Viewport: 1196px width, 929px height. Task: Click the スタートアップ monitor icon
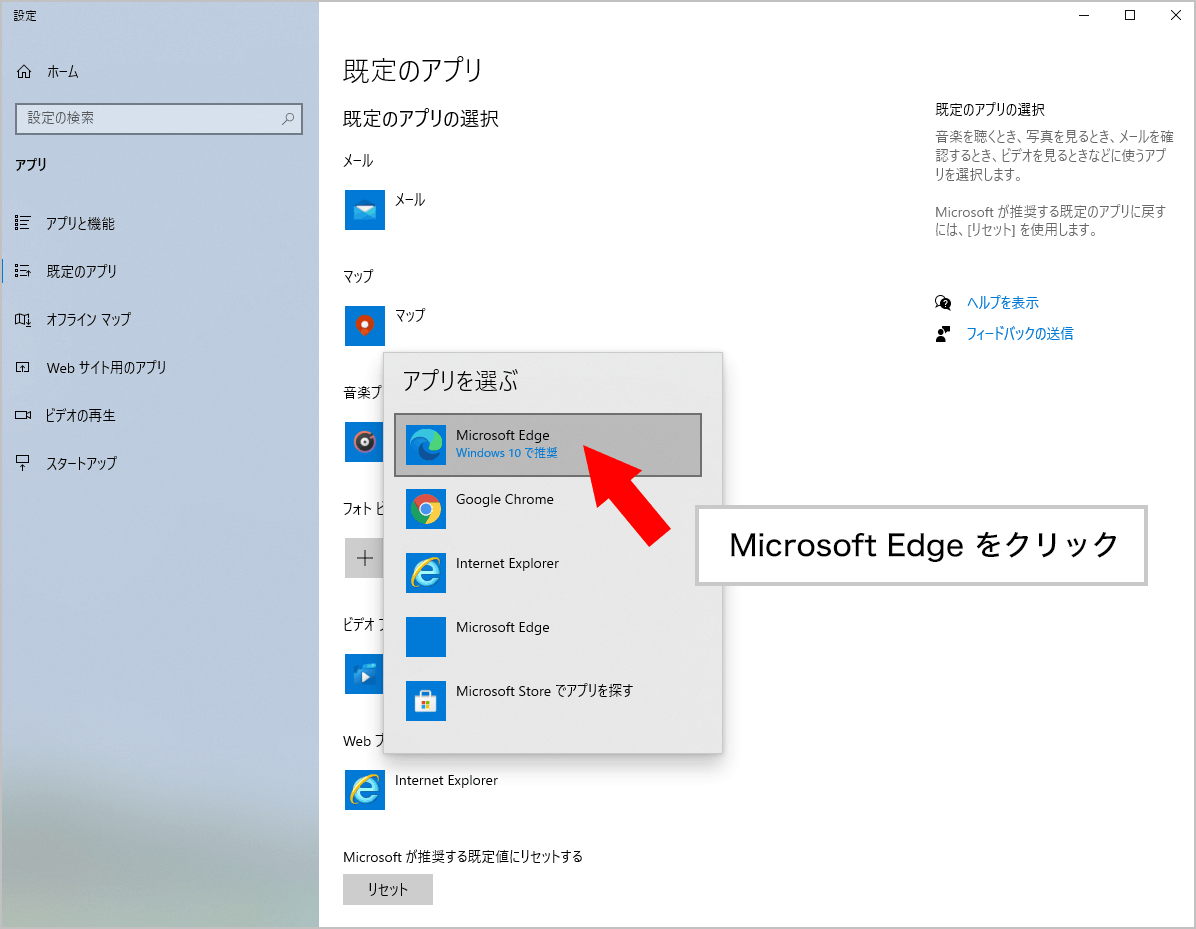click(23, 463)
